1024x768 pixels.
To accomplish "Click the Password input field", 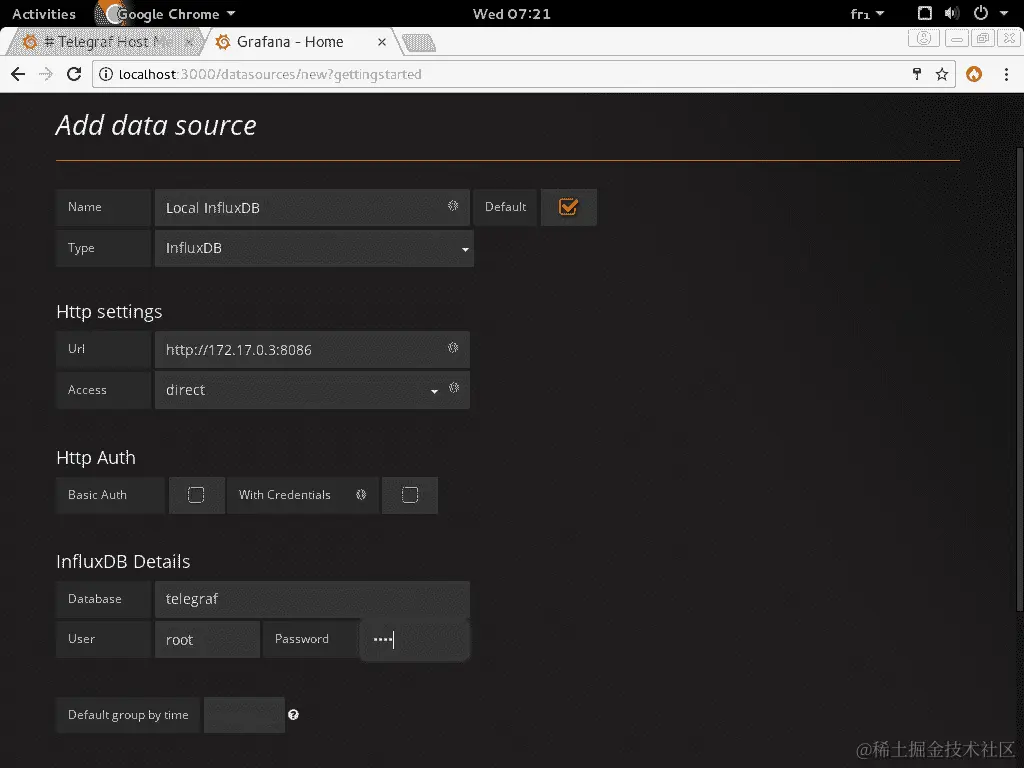I will [x=415, y=639].
